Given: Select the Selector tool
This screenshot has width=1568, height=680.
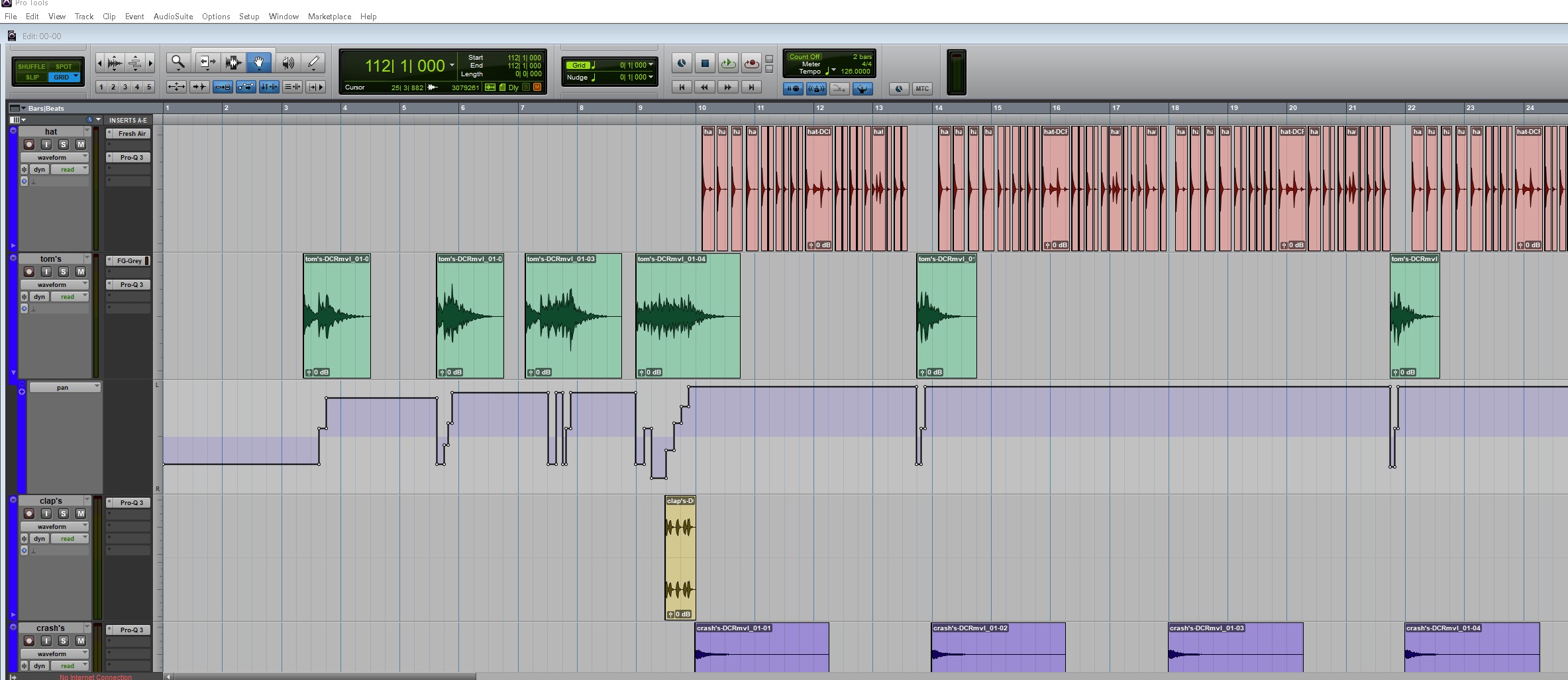Looking at the screenshot, I should (x=233, y=63).
